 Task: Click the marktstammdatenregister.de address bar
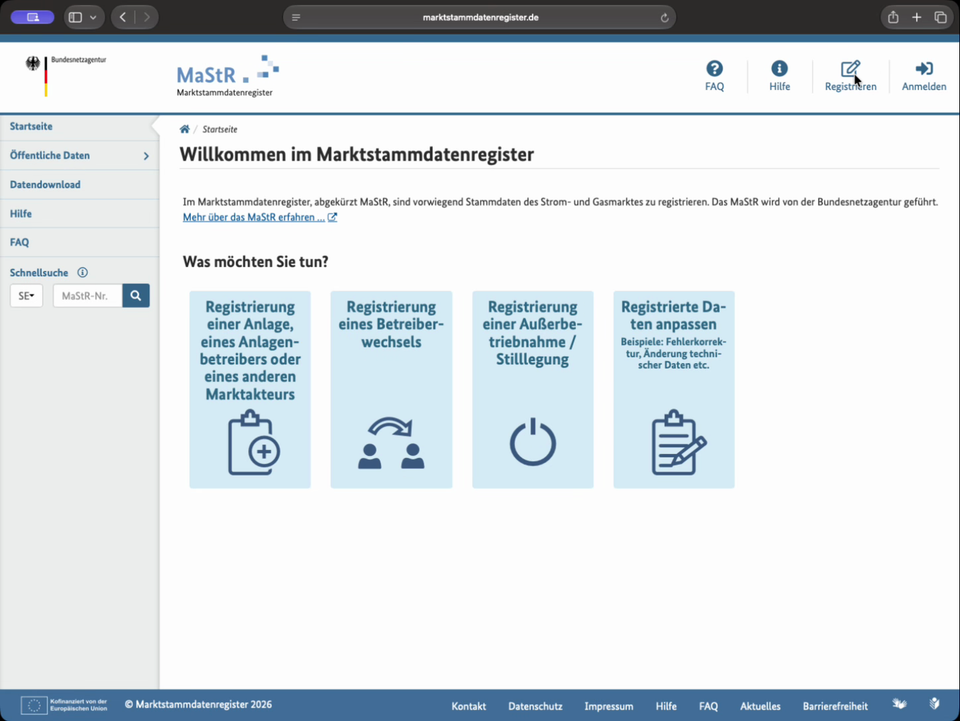[480, 18]
